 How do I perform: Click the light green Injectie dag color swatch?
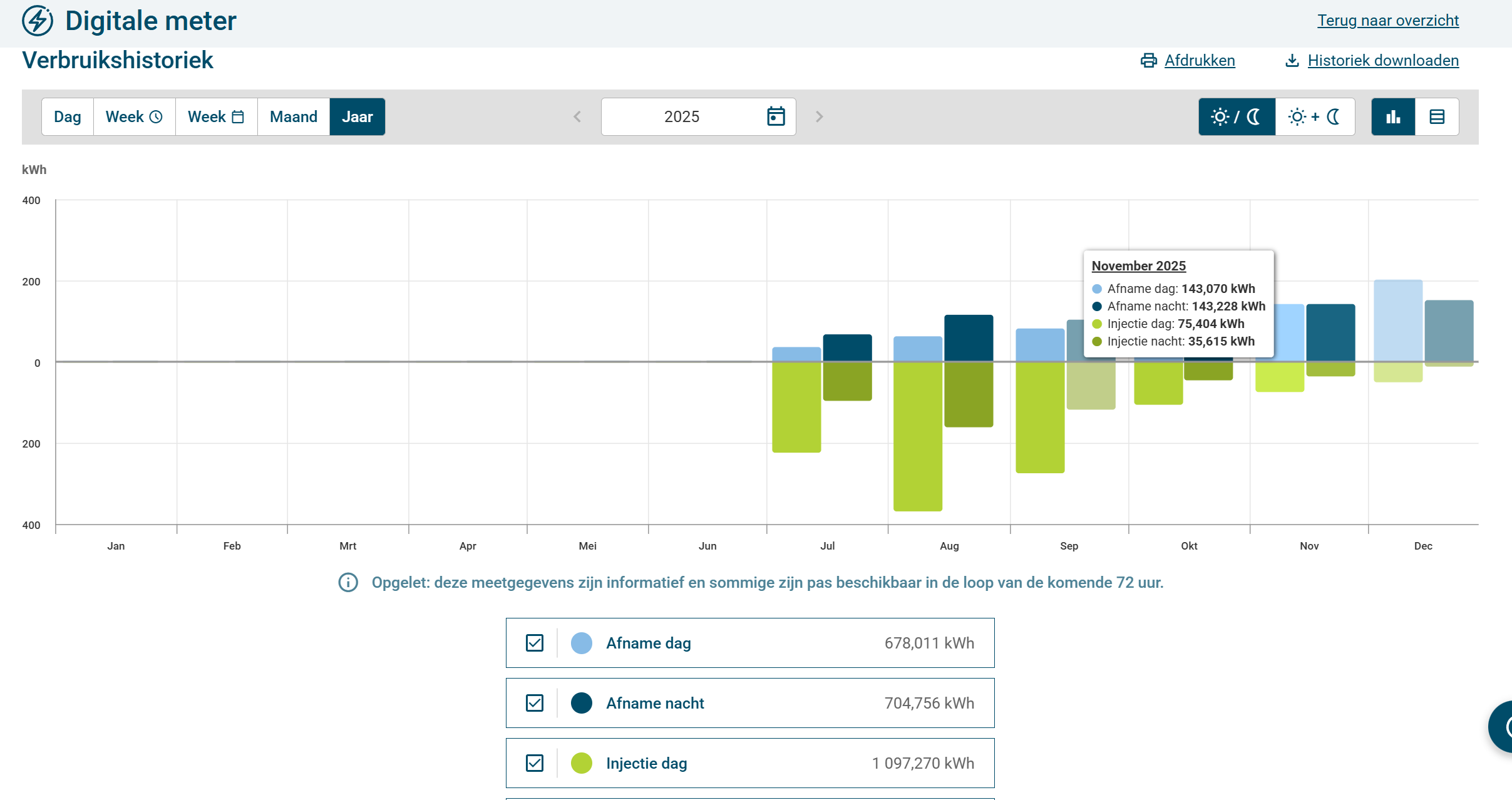click(582, 763)
